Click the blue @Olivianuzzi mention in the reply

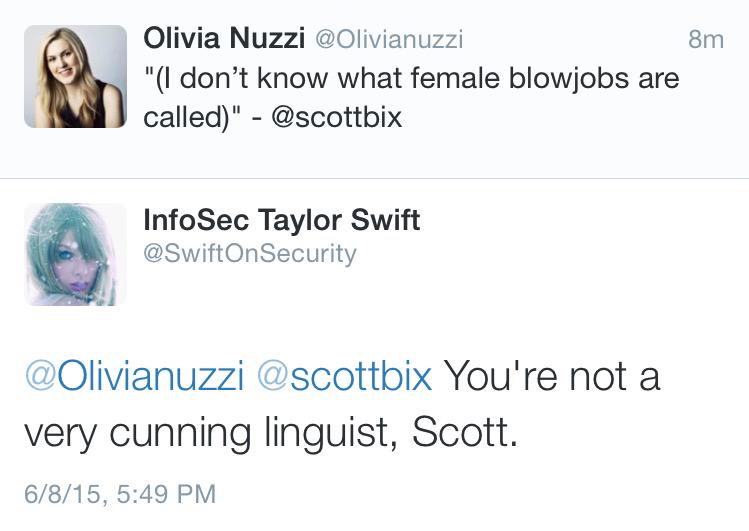(x=134, y=376)
